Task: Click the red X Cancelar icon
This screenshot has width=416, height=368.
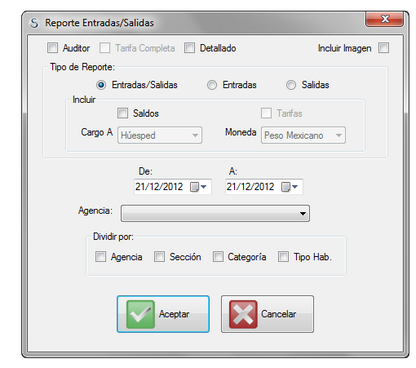Action: pos(243,314)
